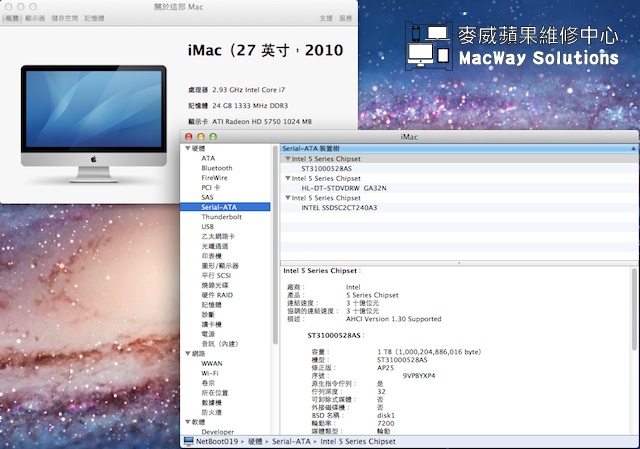Select 防火牆 under network
The height and width of the screenshot is (449, 640).
click(x=211, y=412)
